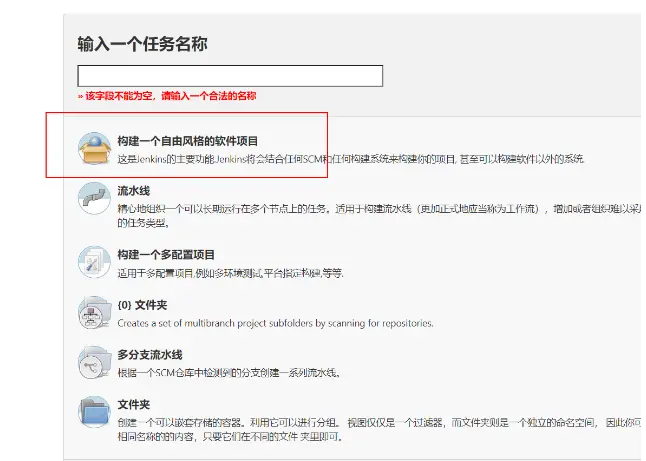Click the freestyle project Jenkins description

pos(351,159)
